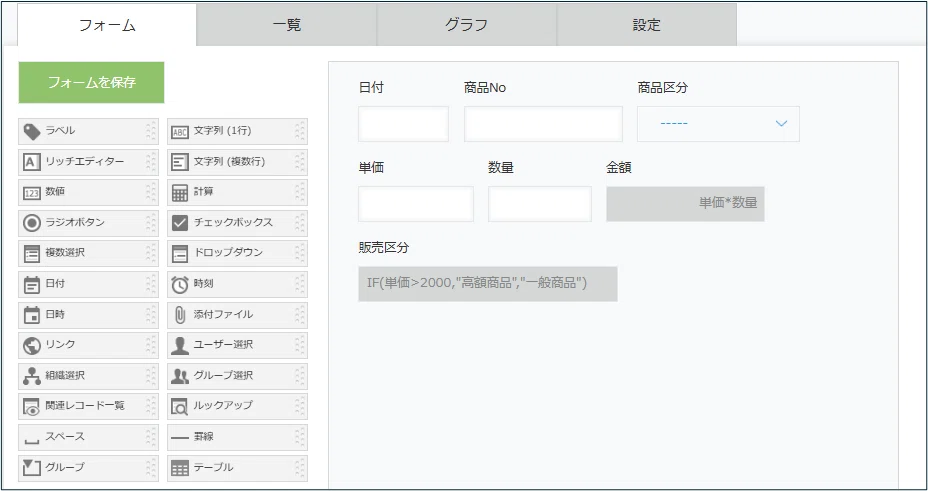The height and width of the screenshot is (491, 928).
Task: Click the 販売区分 field label
Action: point(384,248)
